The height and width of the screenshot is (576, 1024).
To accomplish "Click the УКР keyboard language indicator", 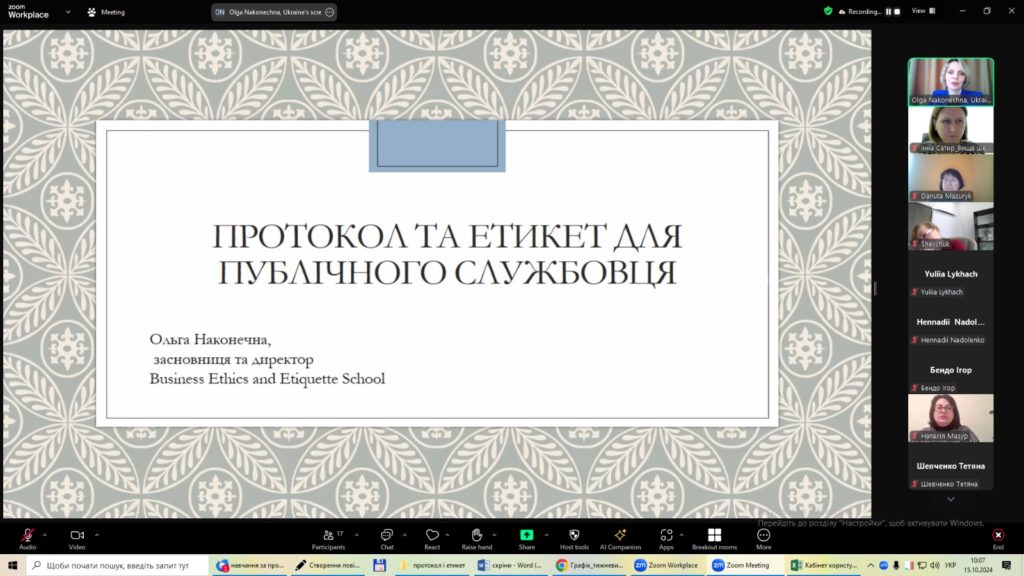I will [952, 565].
